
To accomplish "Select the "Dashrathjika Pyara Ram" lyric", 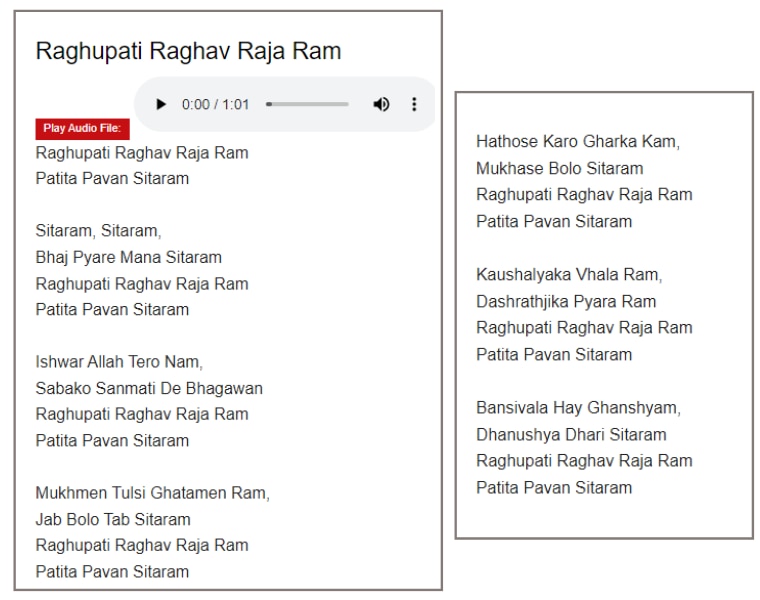I will (x=566, y=301).
